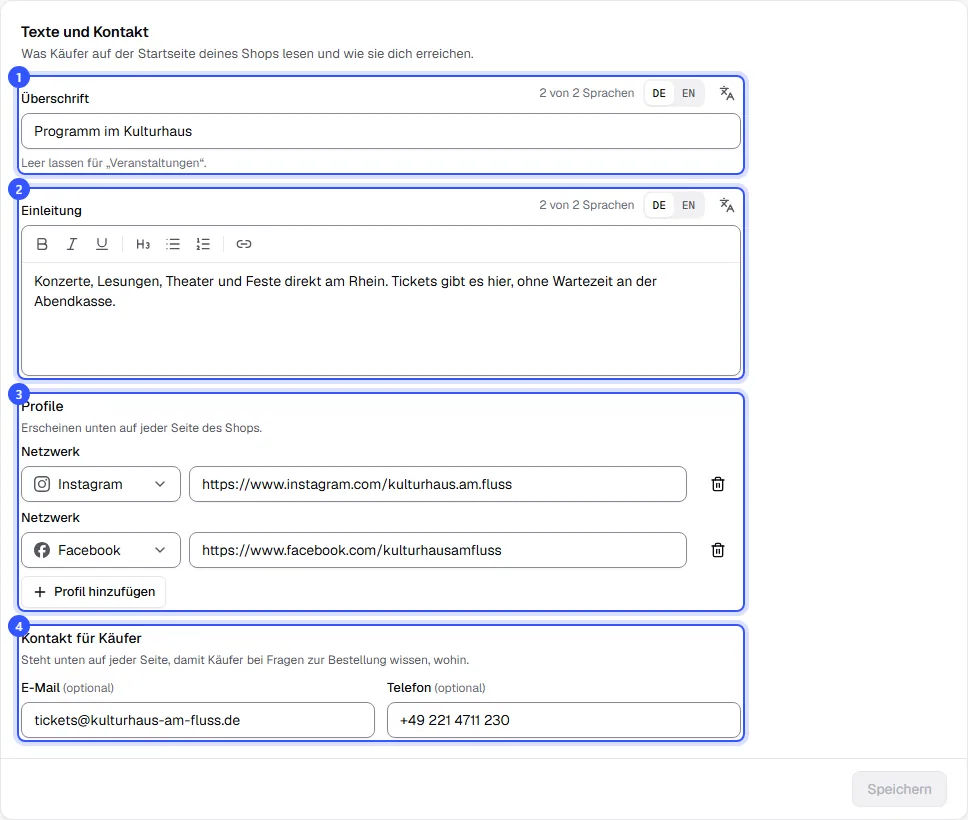Image resolution: width=968 pixels, height=820 pixels.
Task: Click the Profil hinzufügen button
Action: [93, 592]
